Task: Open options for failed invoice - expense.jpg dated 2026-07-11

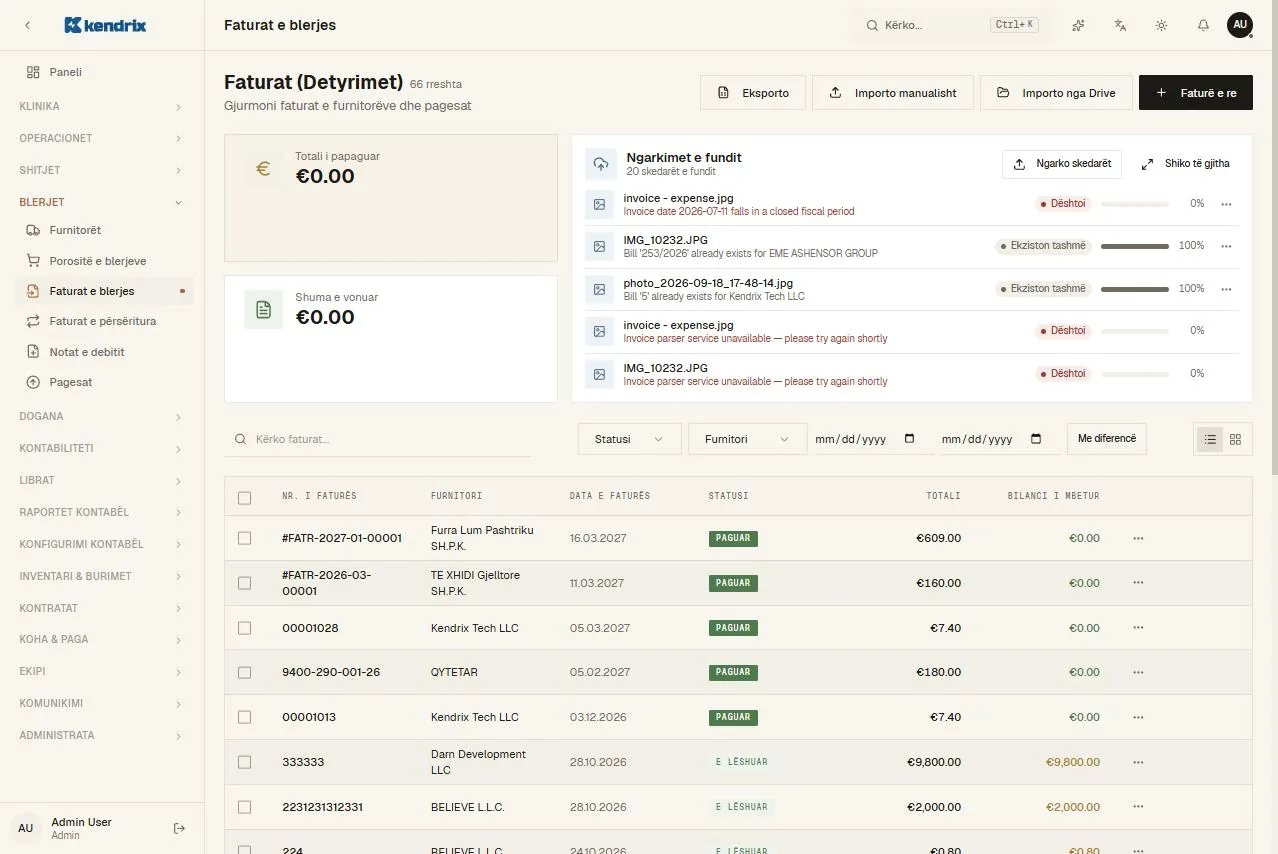Action: [x=1226, y=204]
